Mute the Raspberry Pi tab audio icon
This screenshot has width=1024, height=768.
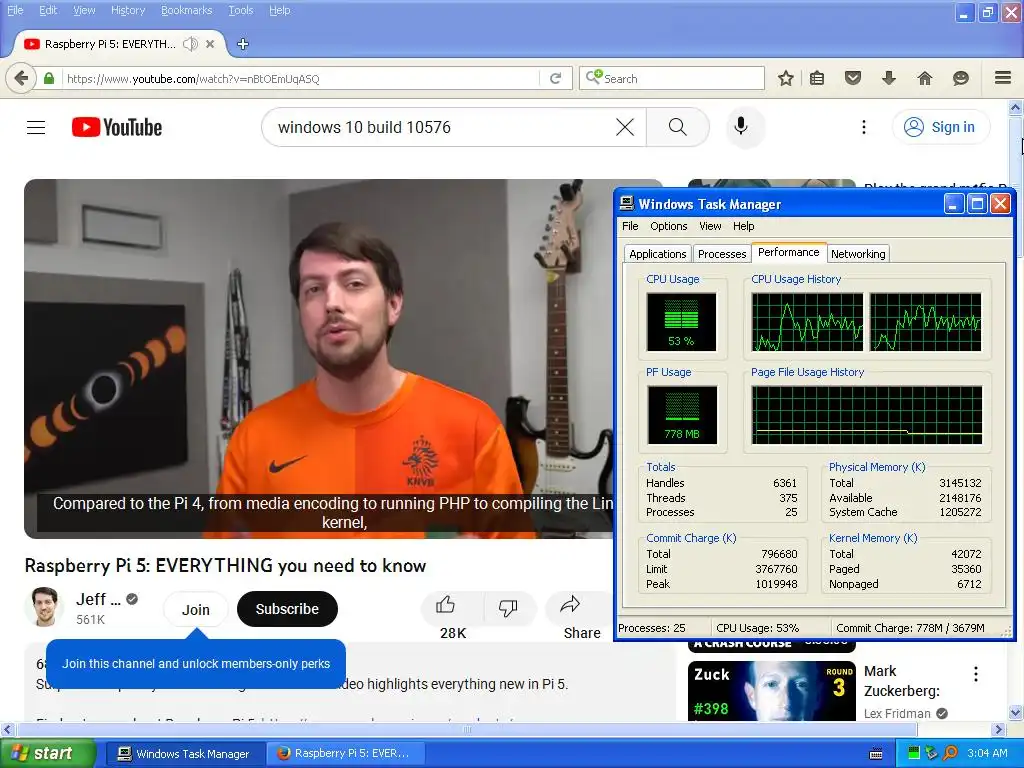click(x=190, y=44)
